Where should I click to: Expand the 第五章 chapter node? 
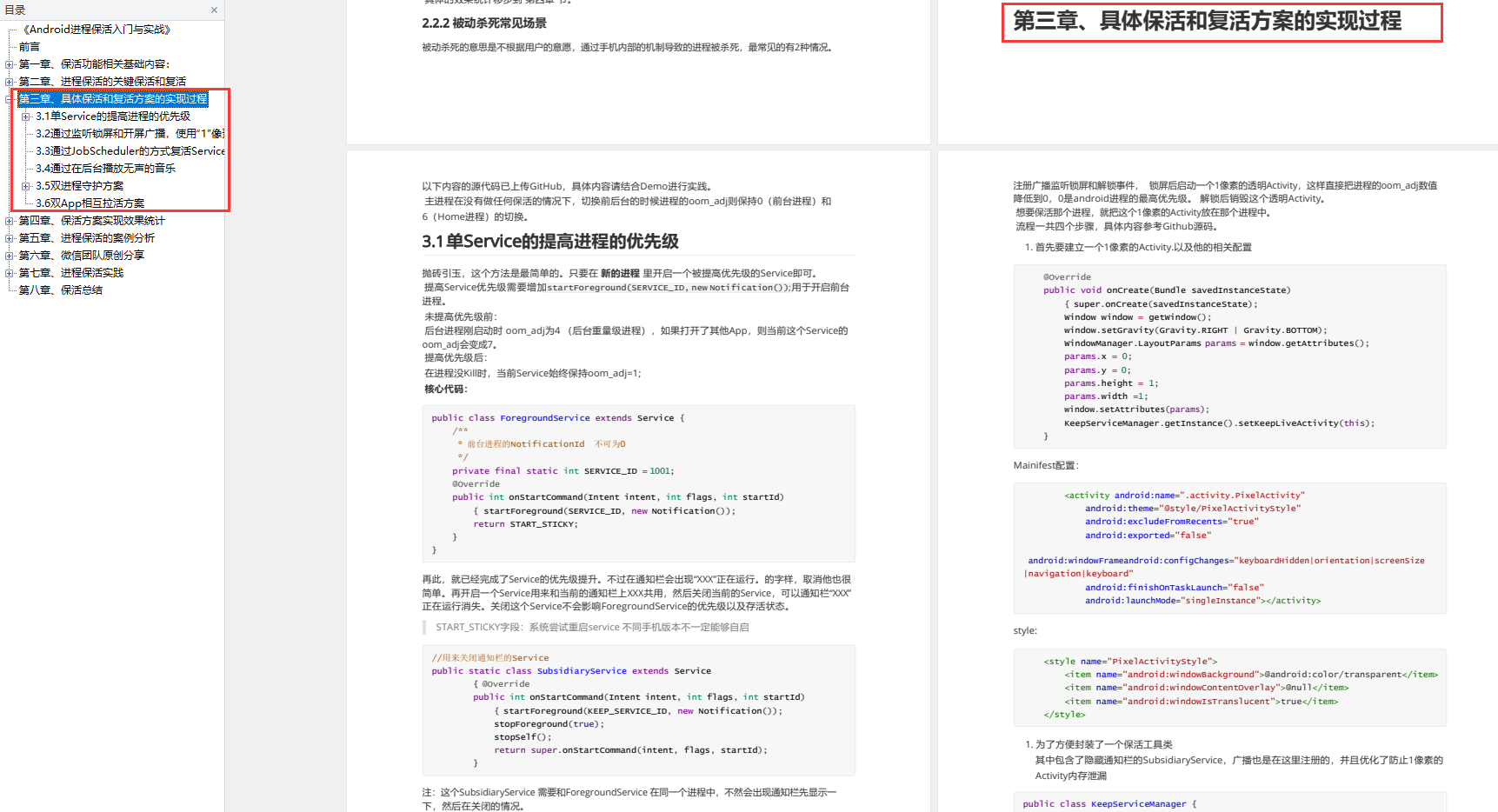click(10, 238)
